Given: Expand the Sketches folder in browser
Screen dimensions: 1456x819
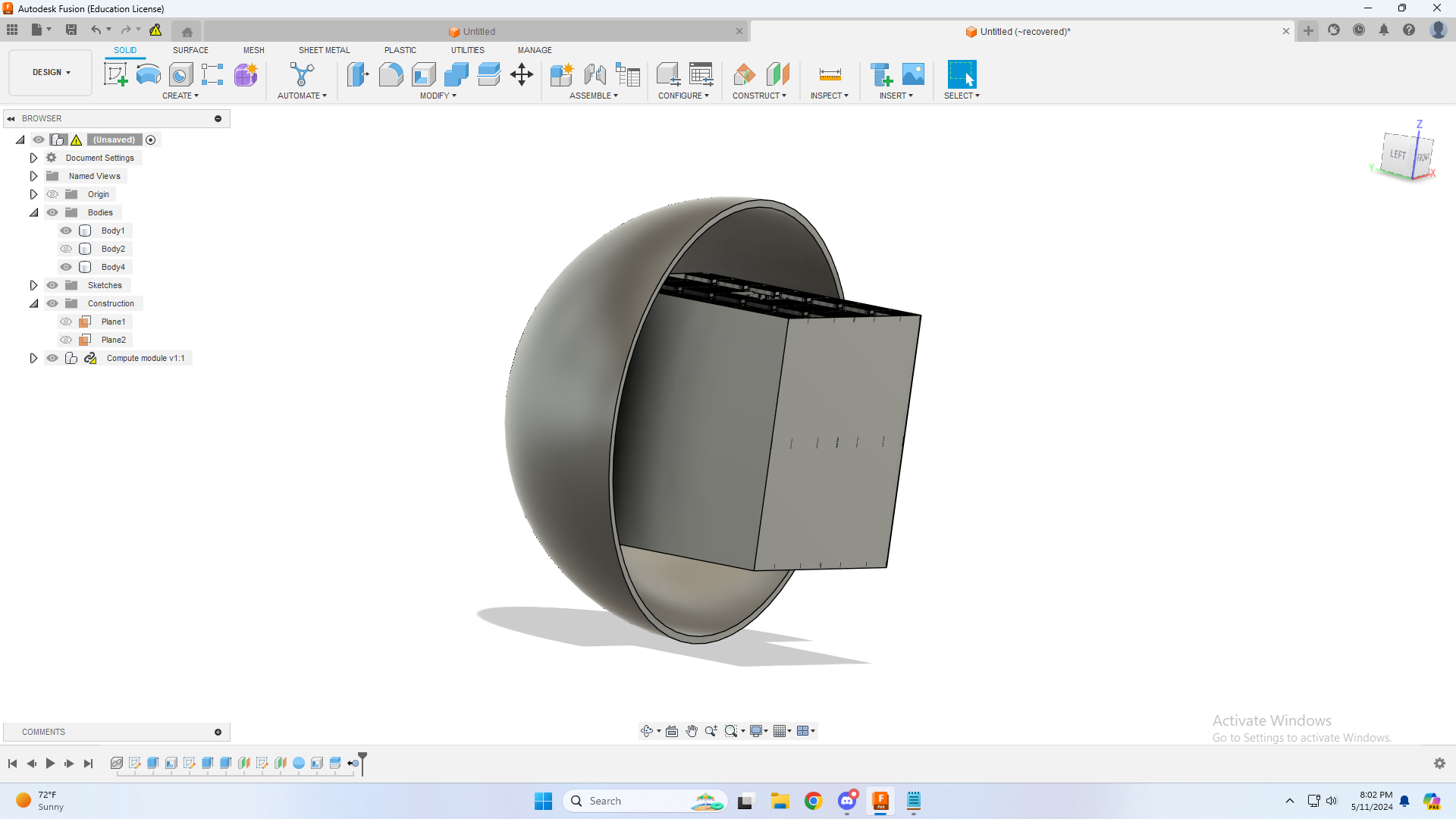Looking at the screenshot, I should (34, 285).
